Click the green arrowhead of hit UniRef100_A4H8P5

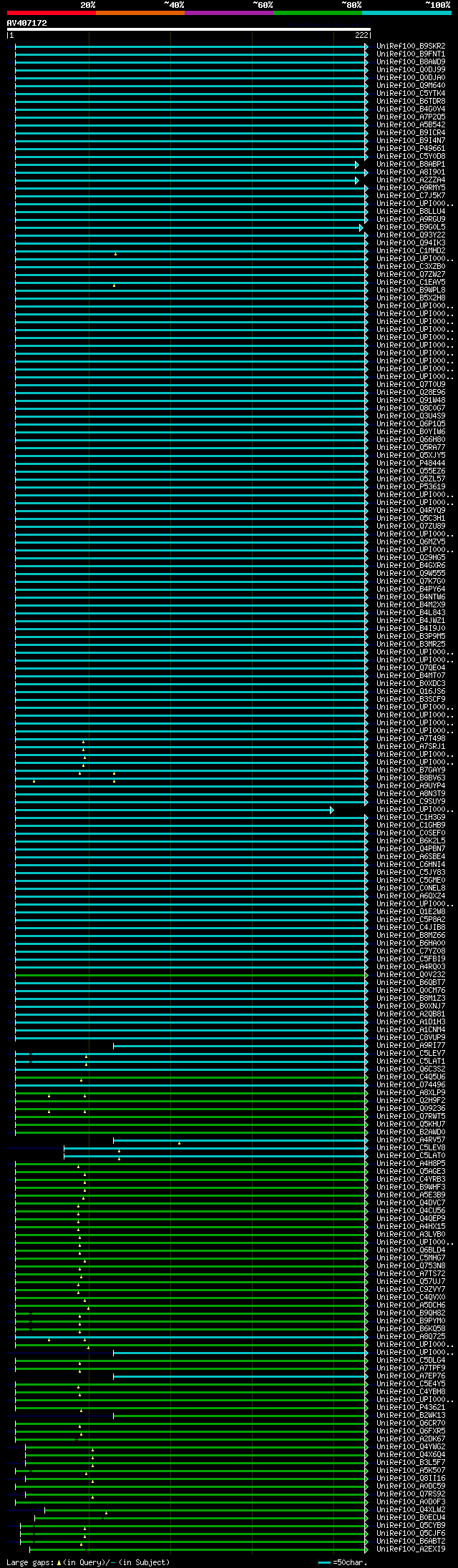(366, 1164)
